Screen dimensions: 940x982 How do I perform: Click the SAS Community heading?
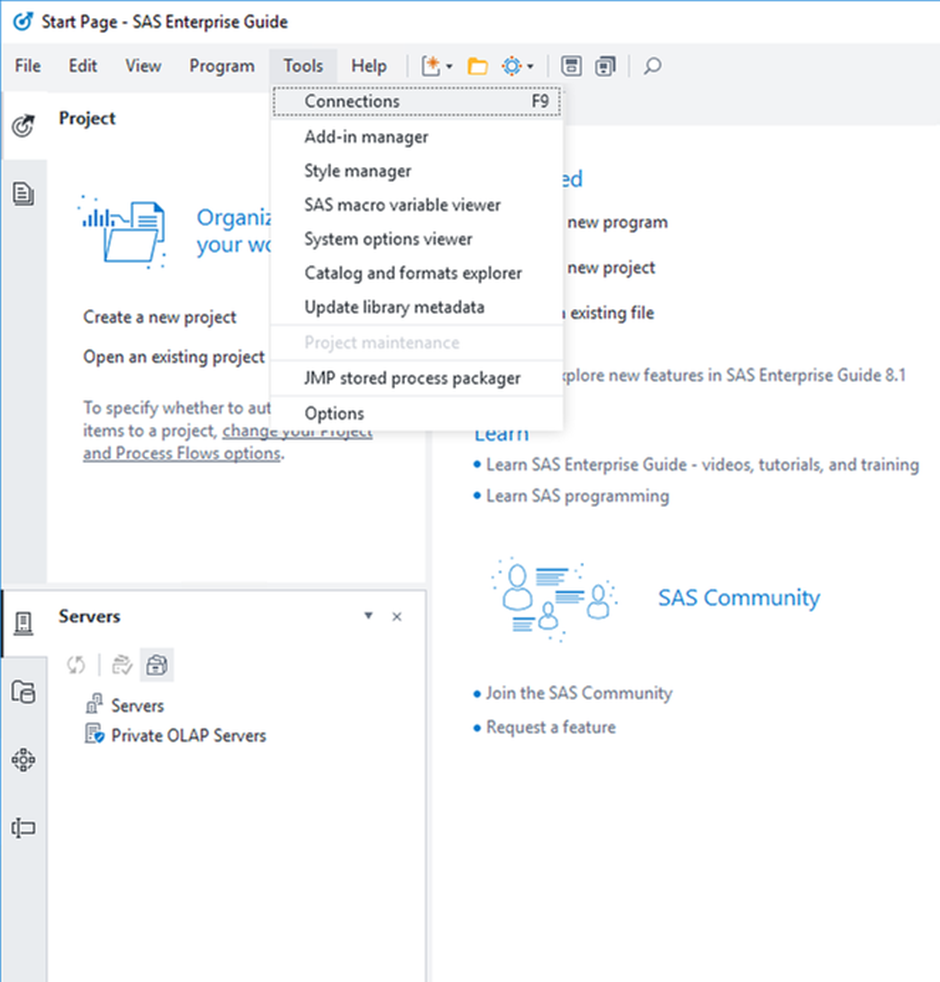tap(738, 597)
